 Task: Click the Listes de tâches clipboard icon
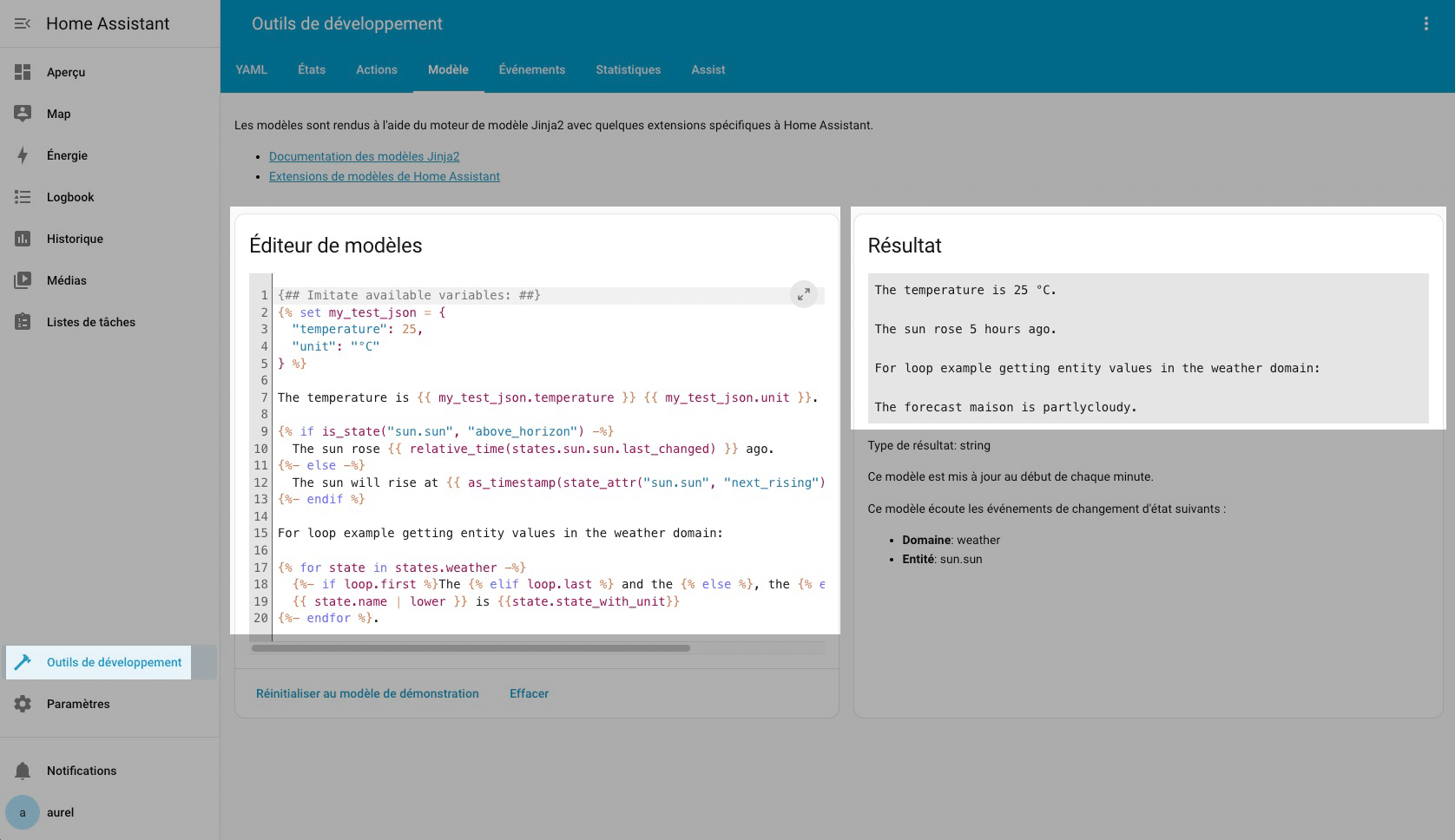pos(23,322)
